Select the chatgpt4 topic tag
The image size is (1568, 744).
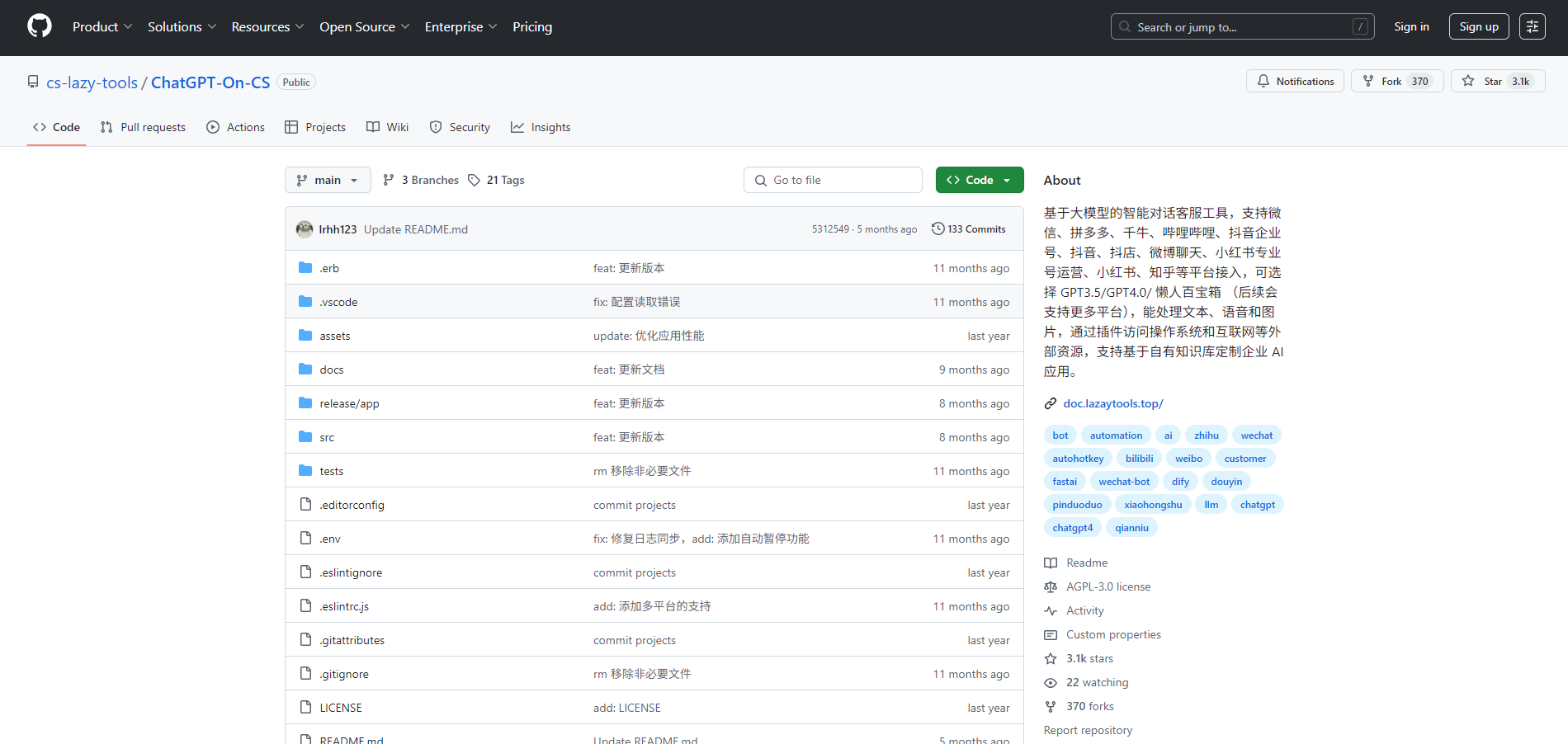[x=1072, y=528]
